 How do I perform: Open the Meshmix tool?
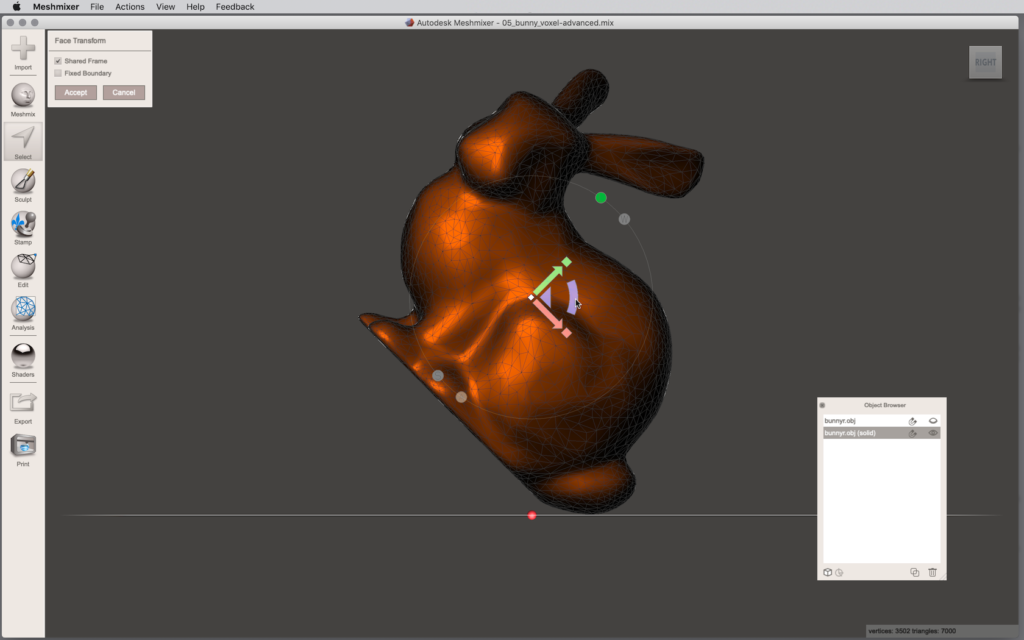[23, 96]
